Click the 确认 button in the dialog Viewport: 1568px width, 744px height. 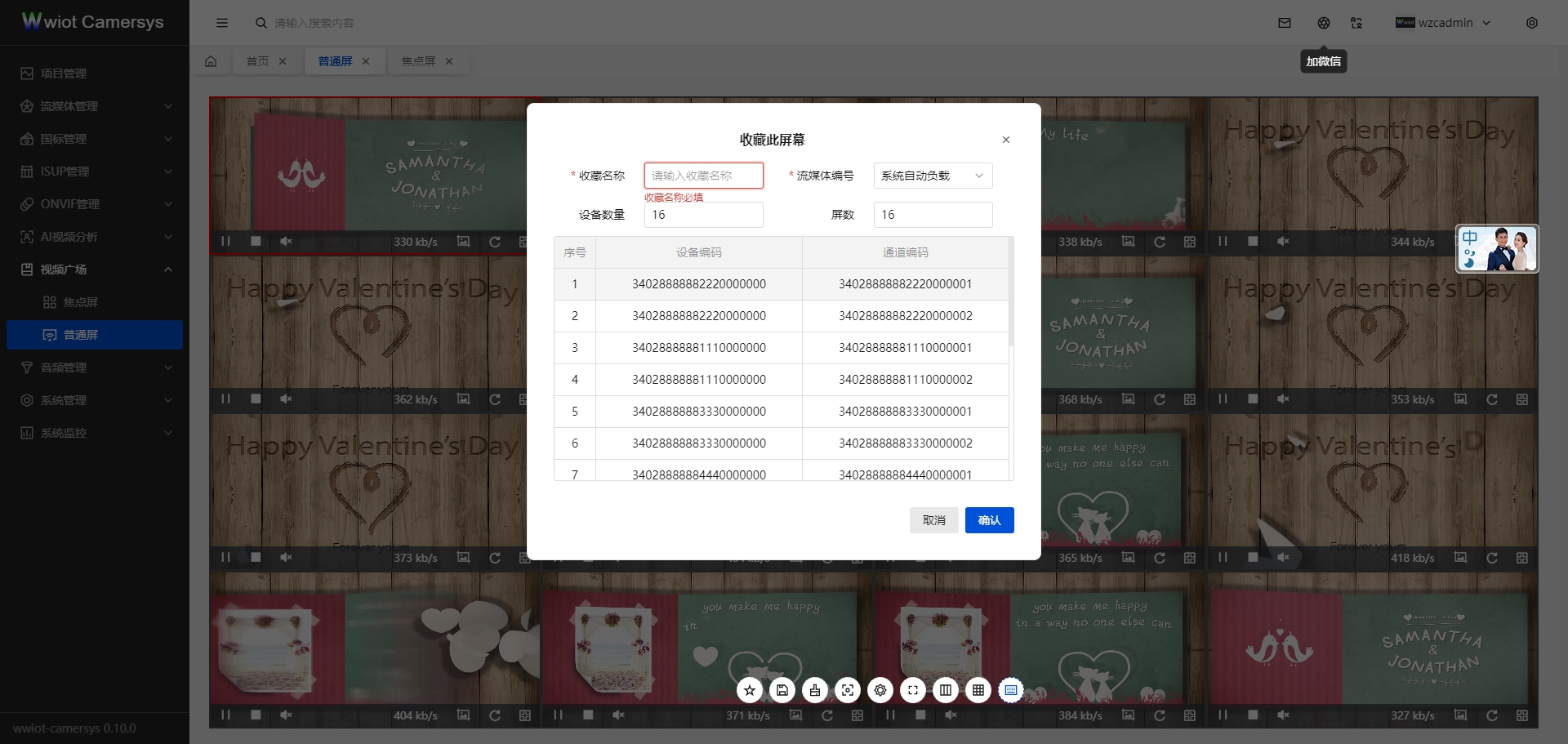click(989, 520)
